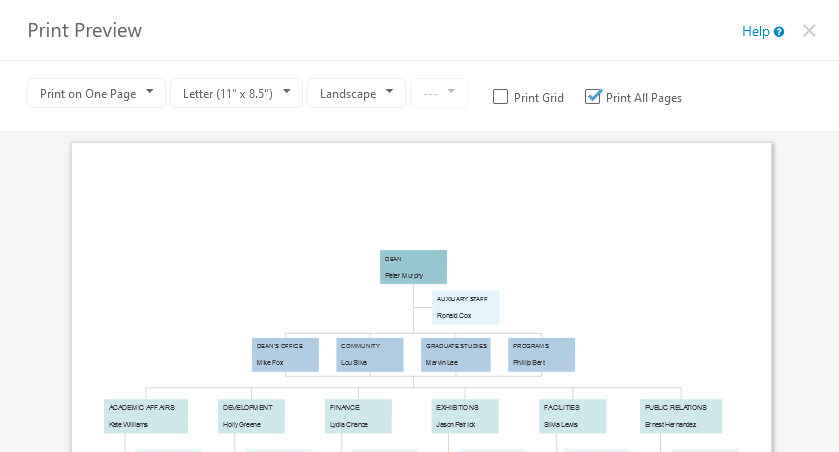Image resolution: width=839 pixels, height=452 pixels.
Task: Click the Development Holly Greene box
Action: 251,416
